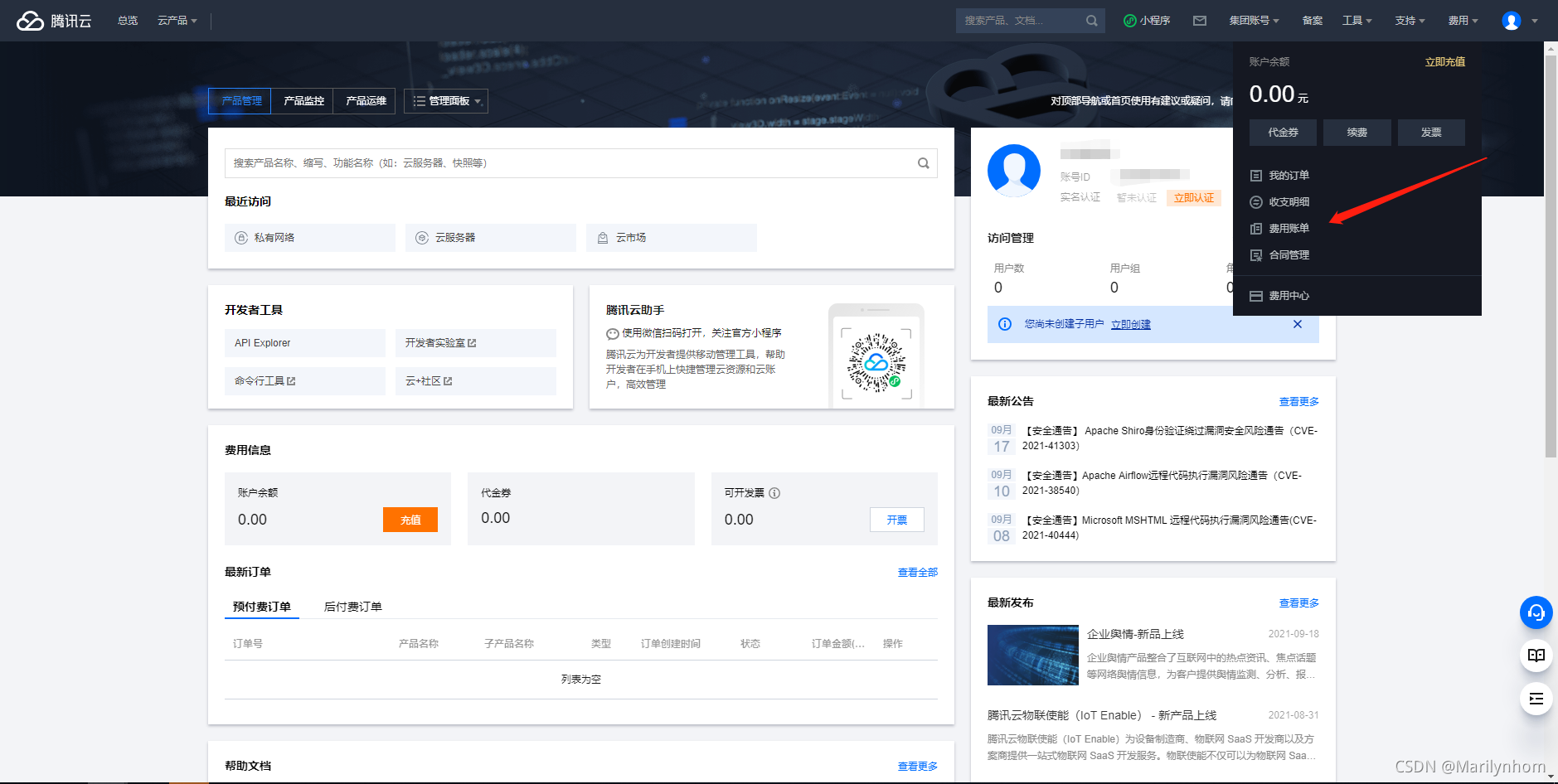Open the message mail envelope icon

click(1200, 21)
